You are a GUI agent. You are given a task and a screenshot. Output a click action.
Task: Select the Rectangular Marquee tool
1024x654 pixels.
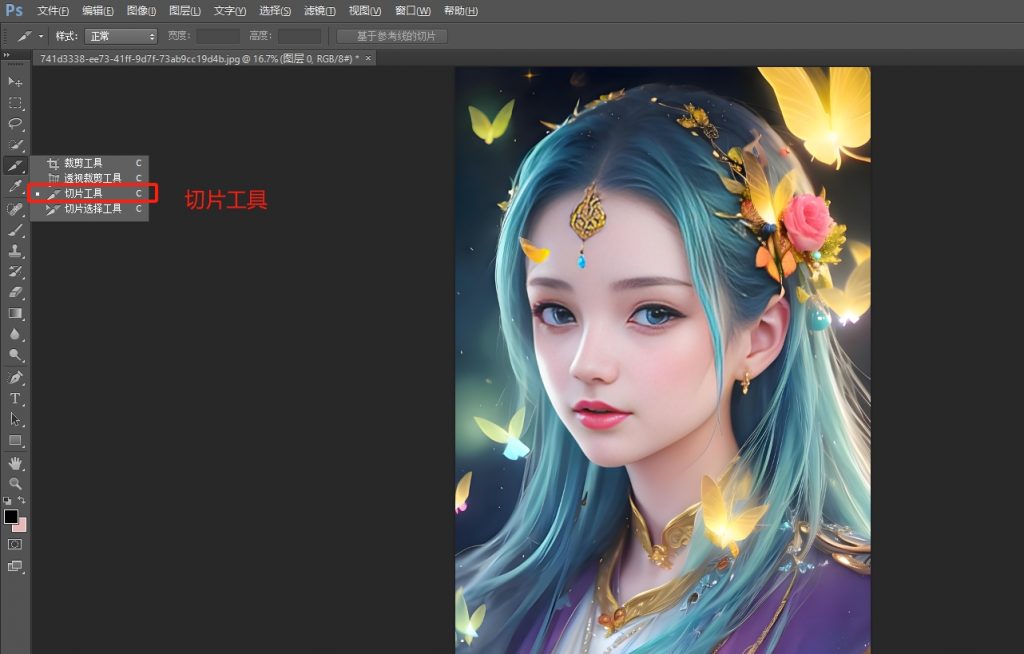pos(15,103)
